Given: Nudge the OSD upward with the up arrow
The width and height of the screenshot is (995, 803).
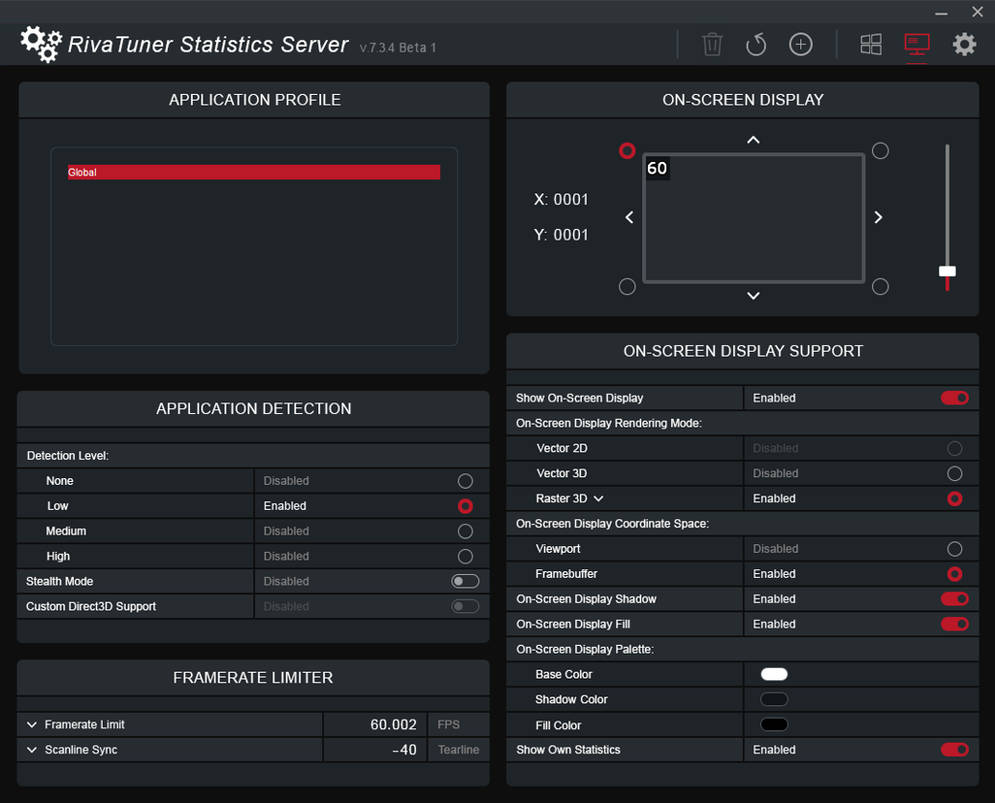Looking at the screenshot, I should pyautogui.click(x=753, y=139).
